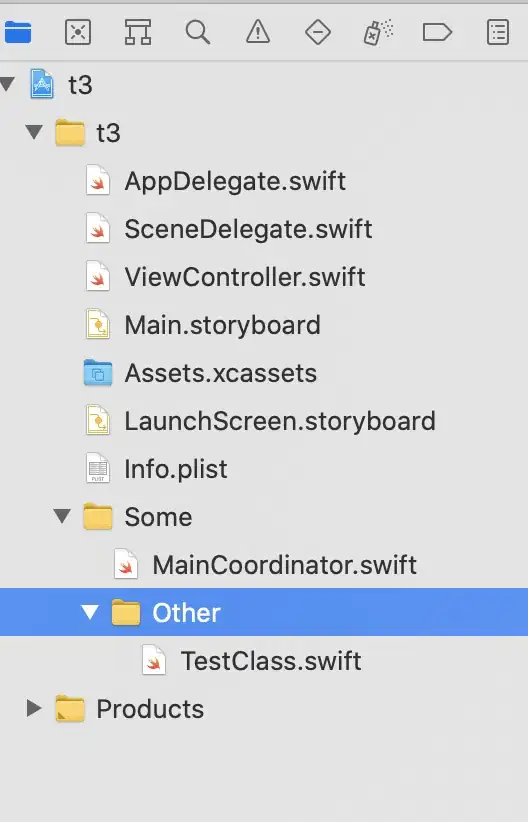Show the Source Control navigator
The width and height of the screenshot is (528, 822).
pos(78,33)
